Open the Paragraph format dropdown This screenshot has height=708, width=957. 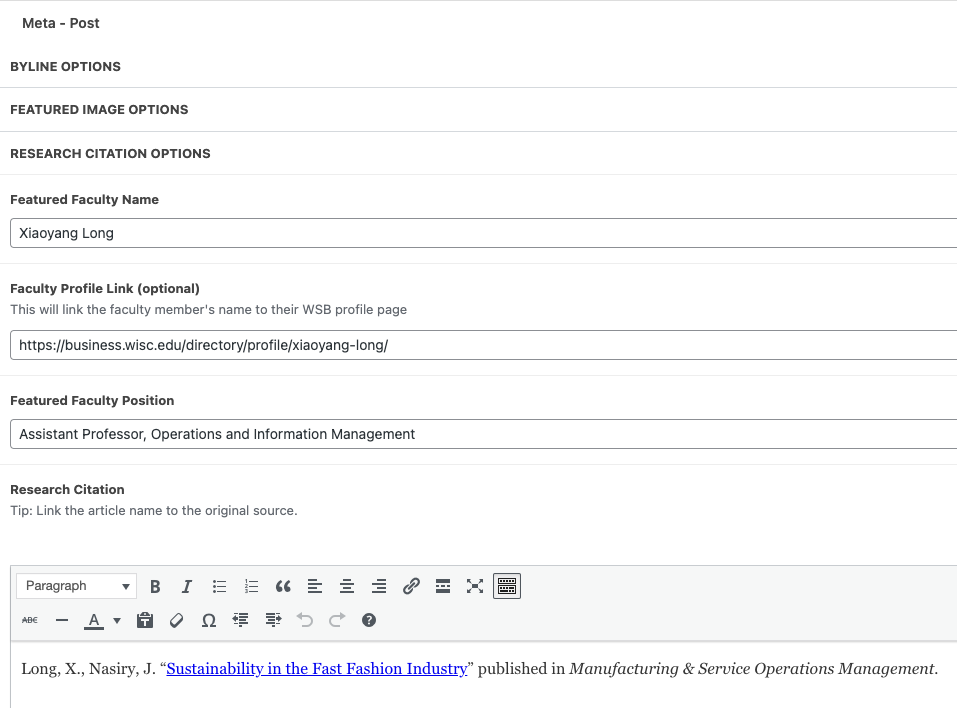[x=78, y=587]
